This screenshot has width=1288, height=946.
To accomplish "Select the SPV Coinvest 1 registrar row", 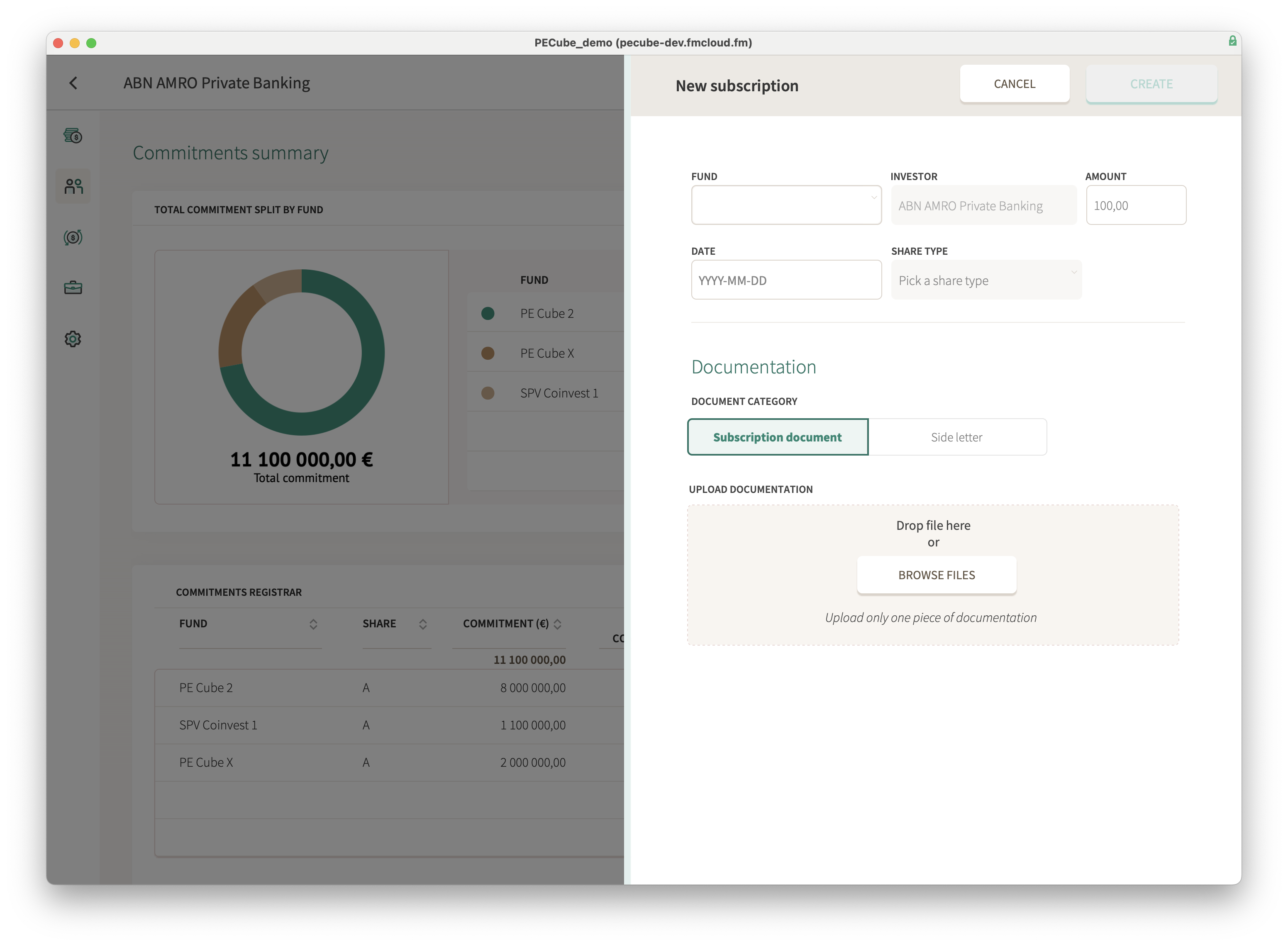I will (390, 726).
